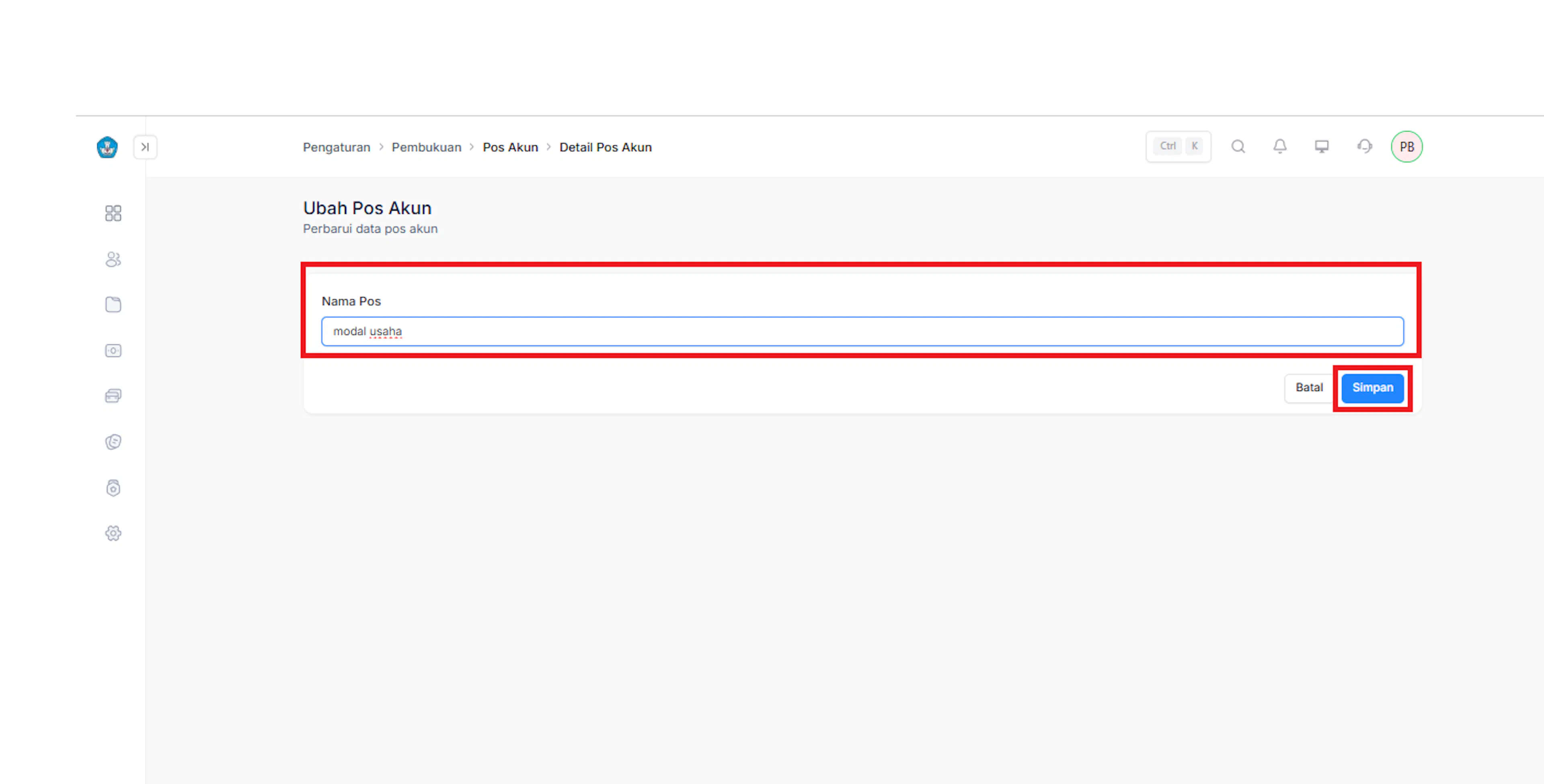1544x784 pixels.
Task: Click the 'Perbarui data pos akun' subtitle
Action: [370, 229]
